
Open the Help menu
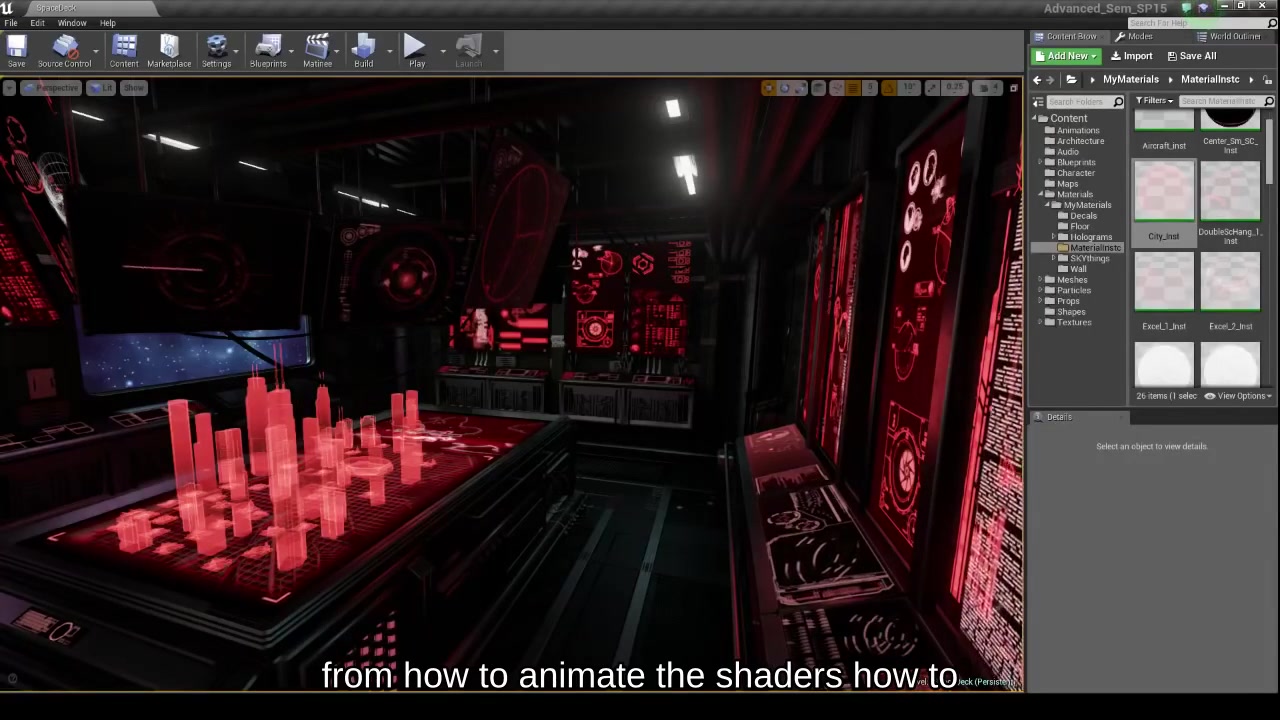click(x=107, y=23)
